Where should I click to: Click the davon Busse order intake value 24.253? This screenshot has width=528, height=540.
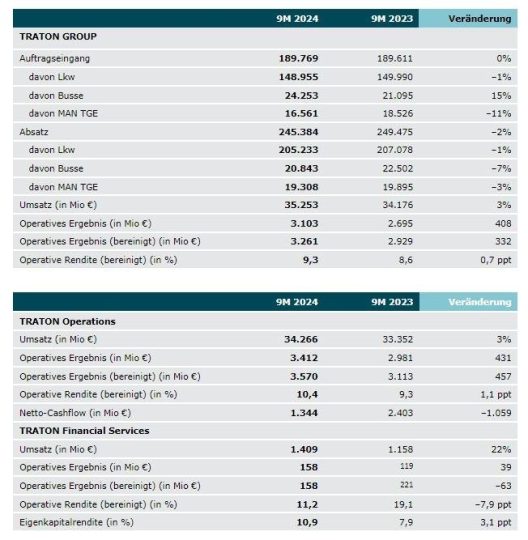[x=301, y=95]
